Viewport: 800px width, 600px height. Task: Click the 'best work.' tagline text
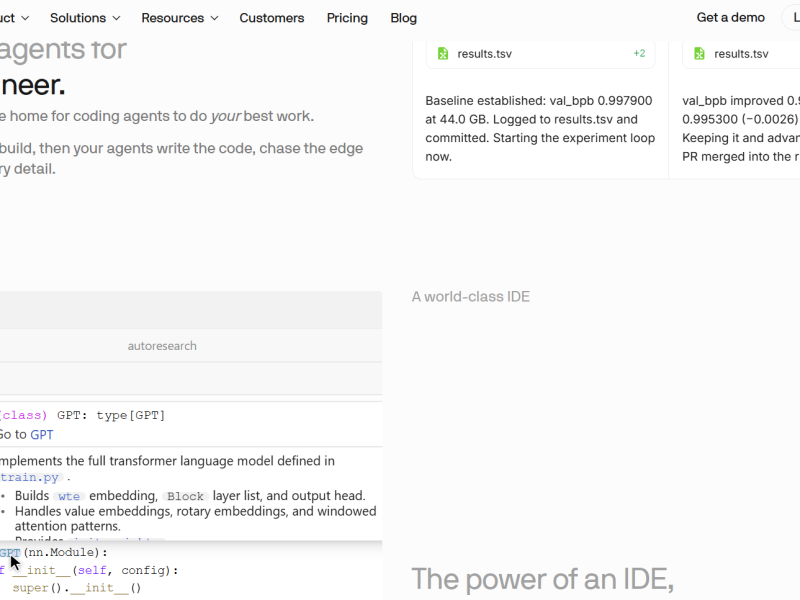(279, 116)
